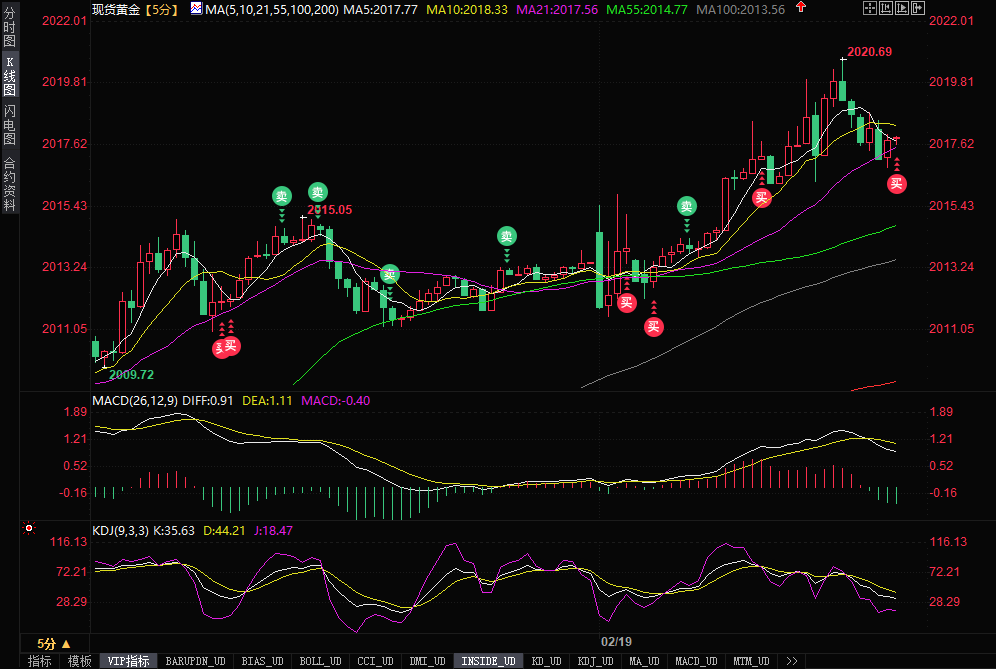Viewport: 996px width, 669px height.
Task: Open 合约资料 contract info tab
Action: pos(9,184)
